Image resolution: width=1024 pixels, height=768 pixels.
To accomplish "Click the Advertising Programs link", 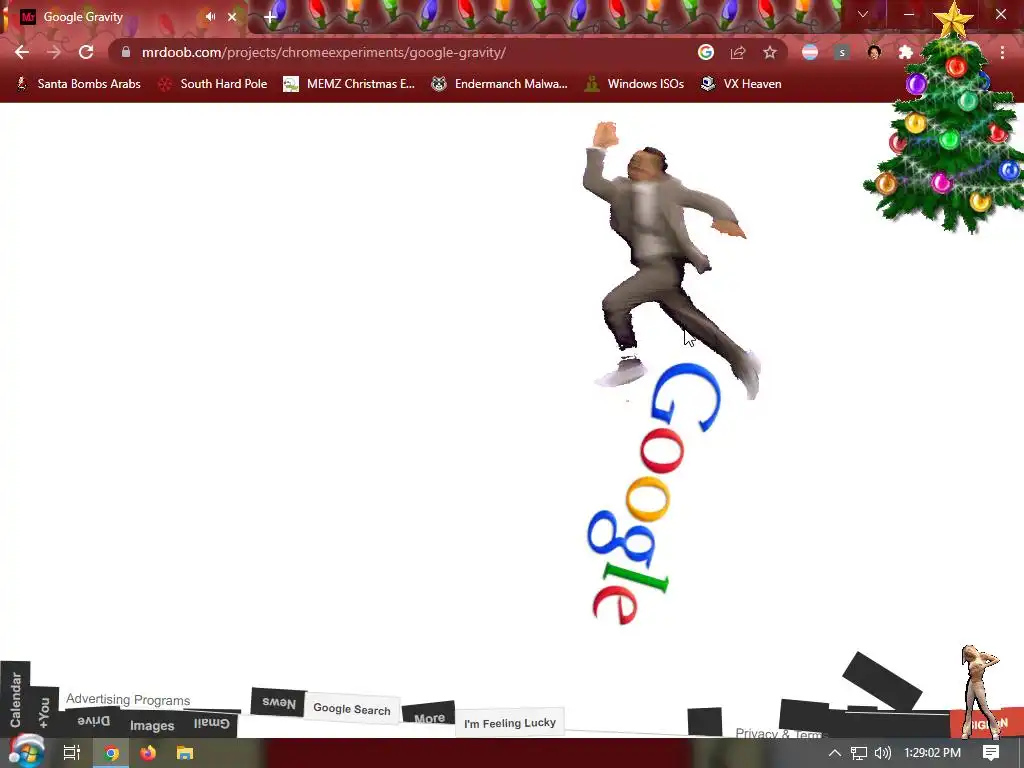I will point(128,699).
